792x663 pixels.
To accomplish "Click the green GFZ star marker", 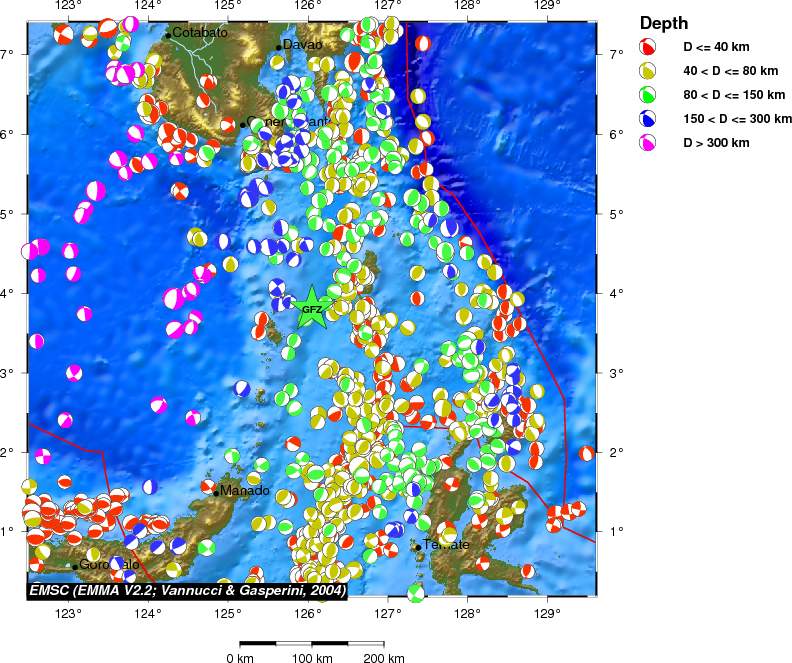I will (312, 309).
